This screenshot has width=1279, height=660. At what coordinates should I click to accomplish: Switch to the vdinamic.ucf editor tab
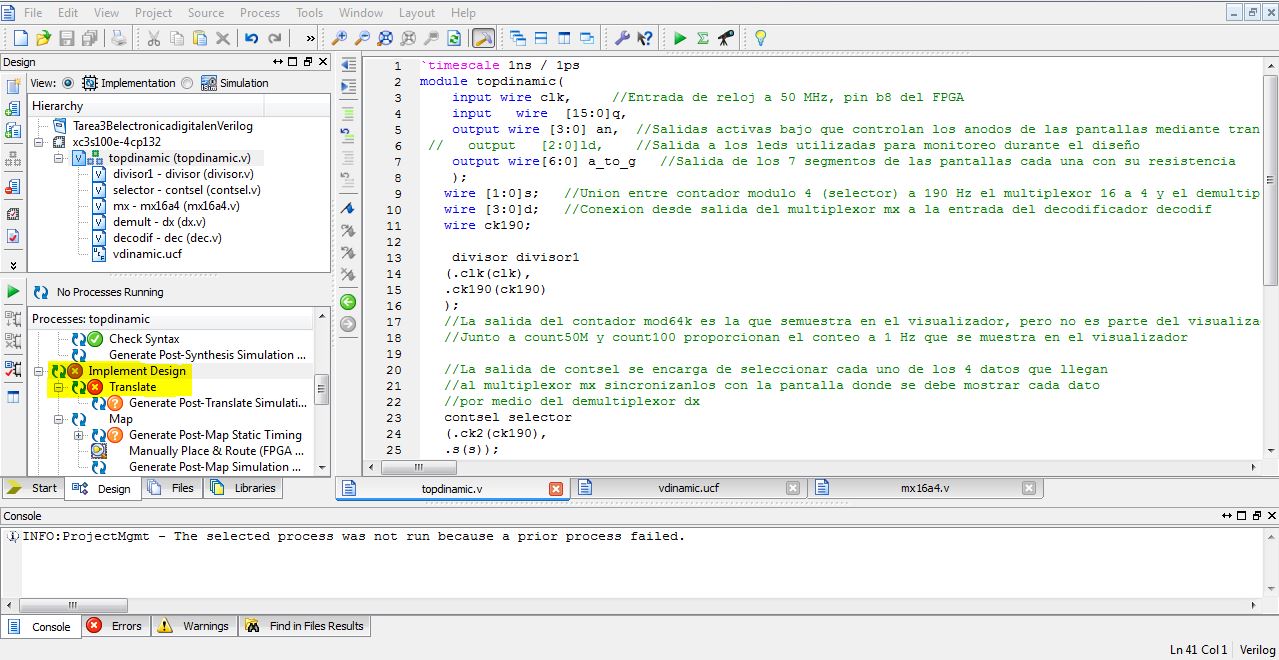point(688,488)
